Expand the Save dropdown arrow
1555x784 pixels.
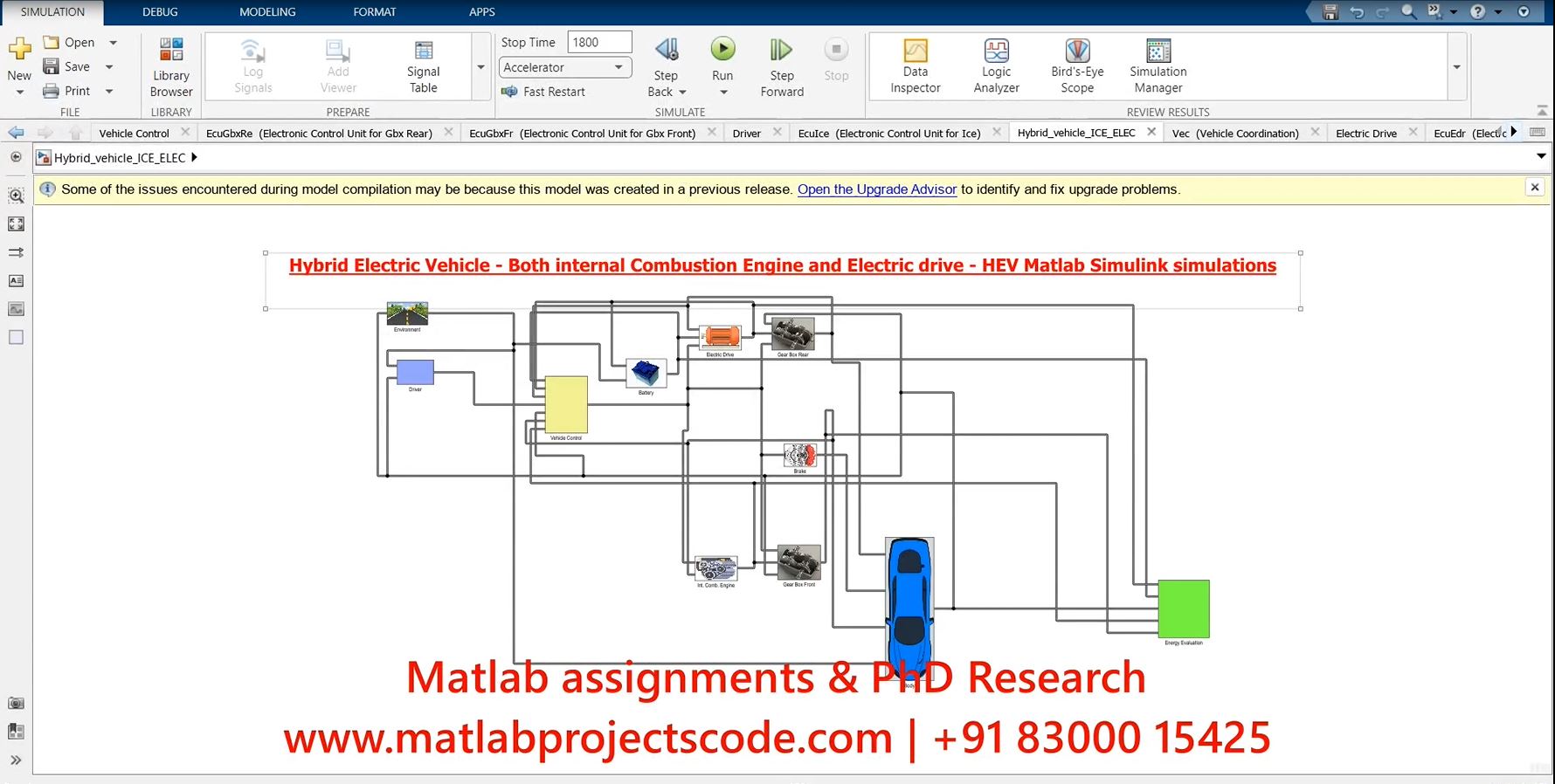[x=109, y=66]
